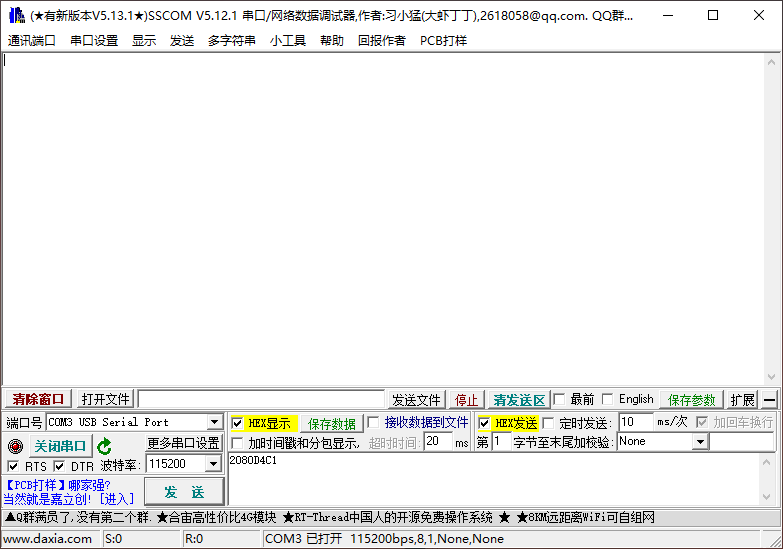Click the 关闭串口 button
The height and width of the screenshot is (549, 783).
(60, 446)
